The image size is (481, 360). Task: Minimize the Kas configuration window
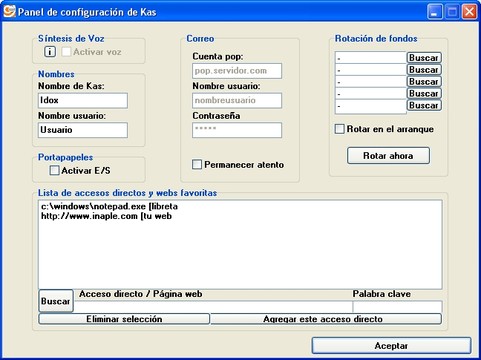click(435, 12)
